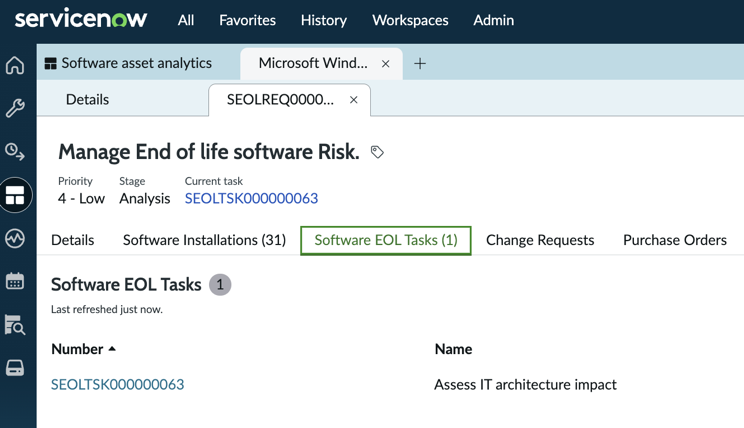Click the tag icon beside the title
Viewport: 744px width, 428px height.
(377, 152)
